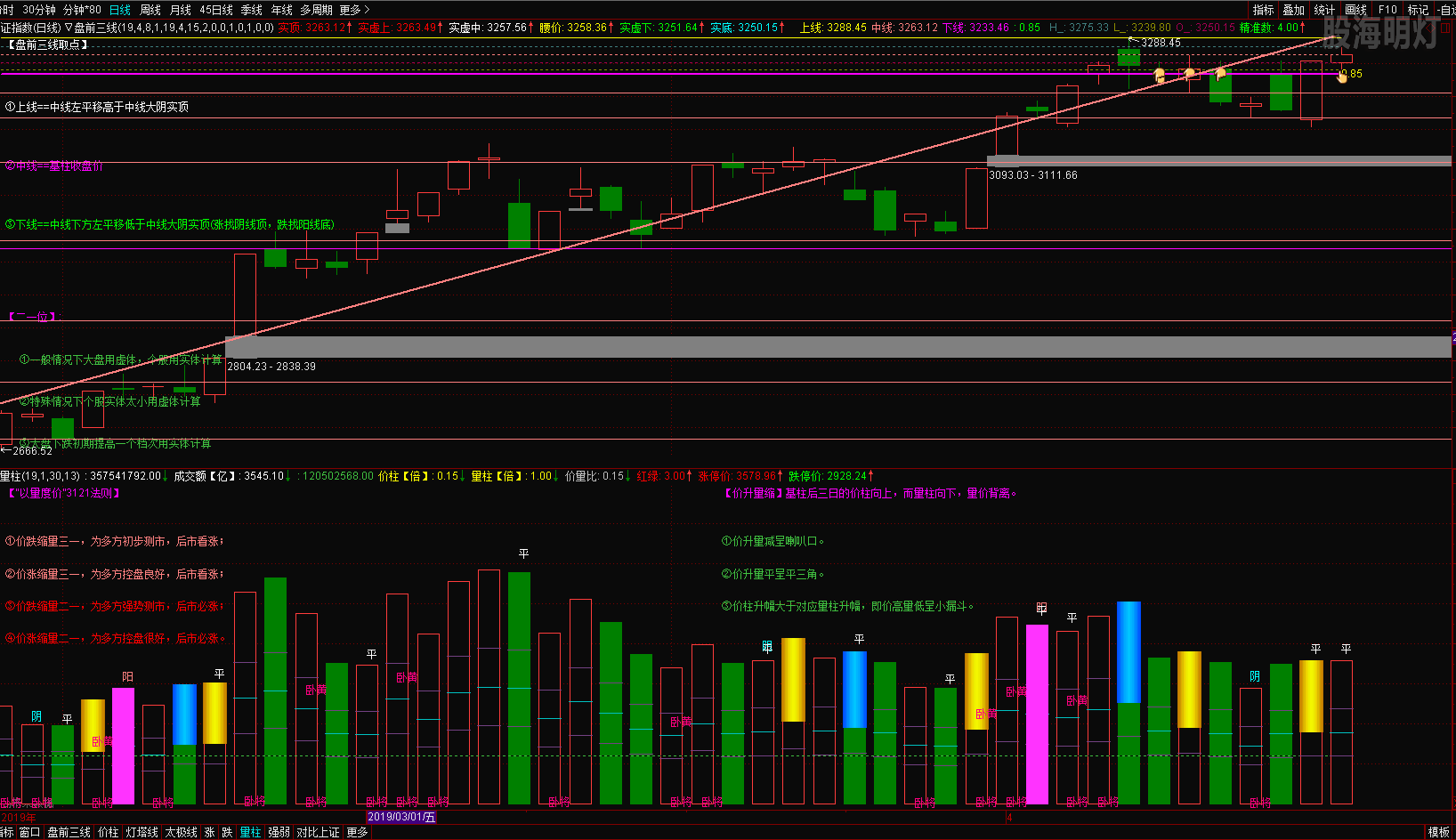Select 盘前三线 indicator tab at bottom

tap(69, 832)
